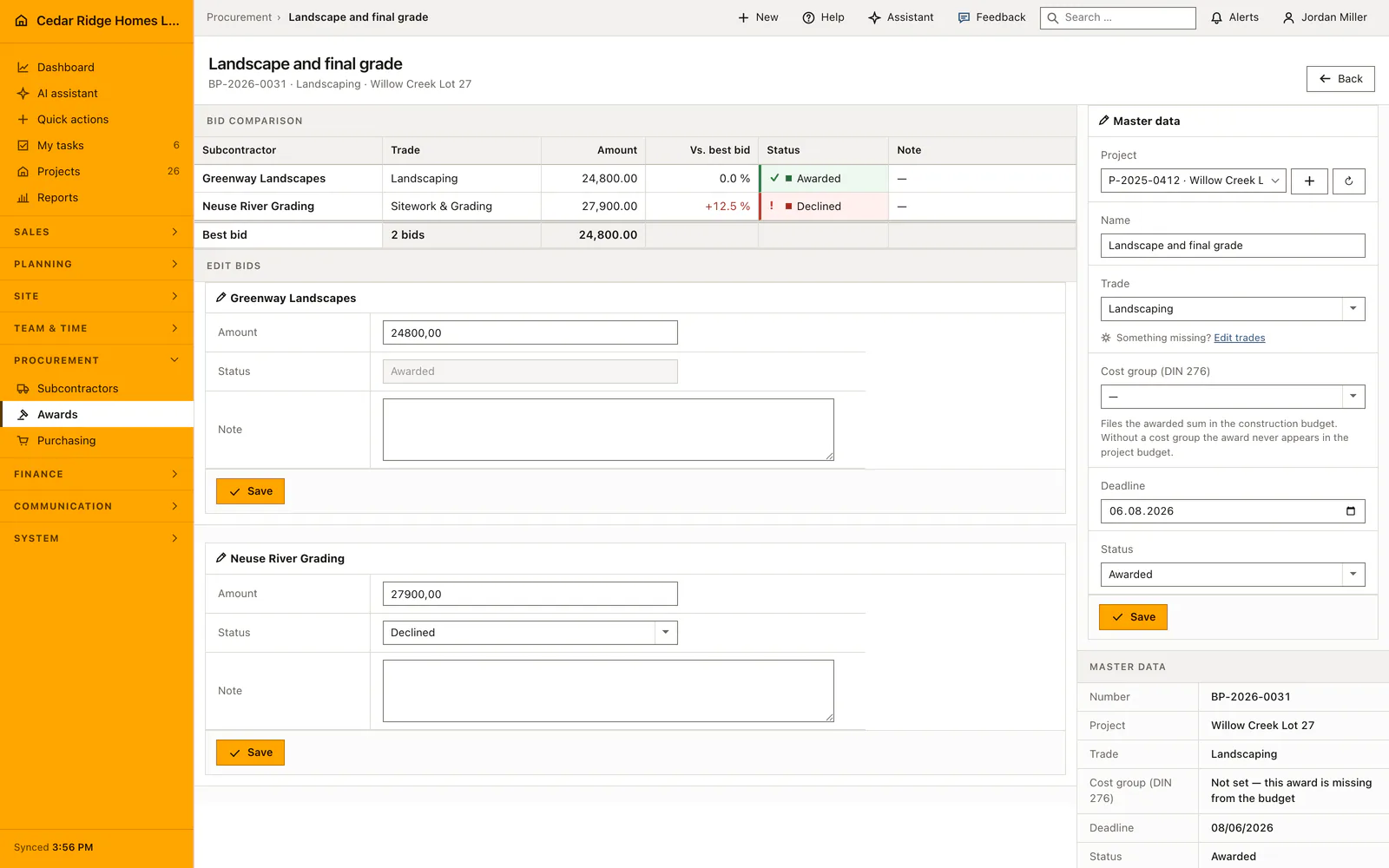The width and height of the screenshot is (1389, 868).
Task: Collapse the PROCUREMENT section
Action: point(96,360)
